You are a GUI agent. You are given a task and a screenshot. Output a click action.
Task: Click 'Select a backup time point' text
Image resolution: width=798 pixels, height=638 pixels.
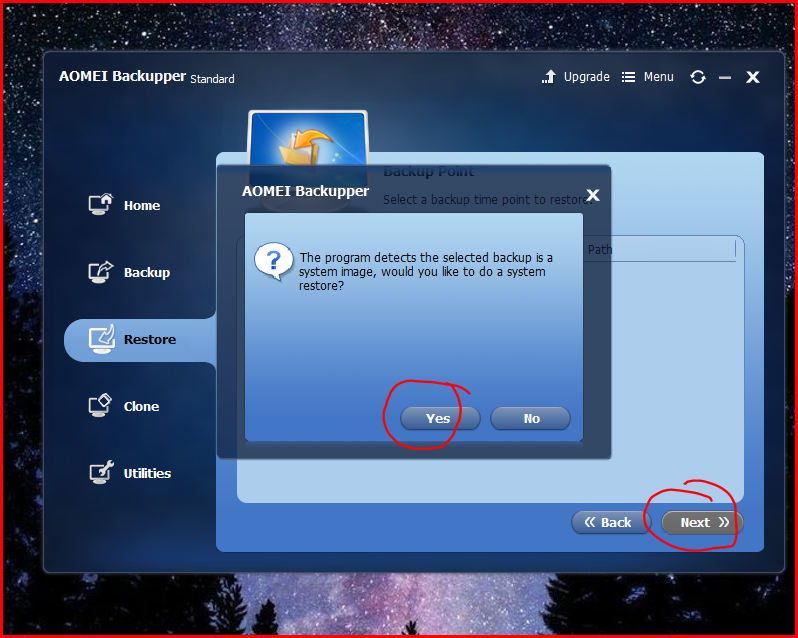tap(487, 199)
